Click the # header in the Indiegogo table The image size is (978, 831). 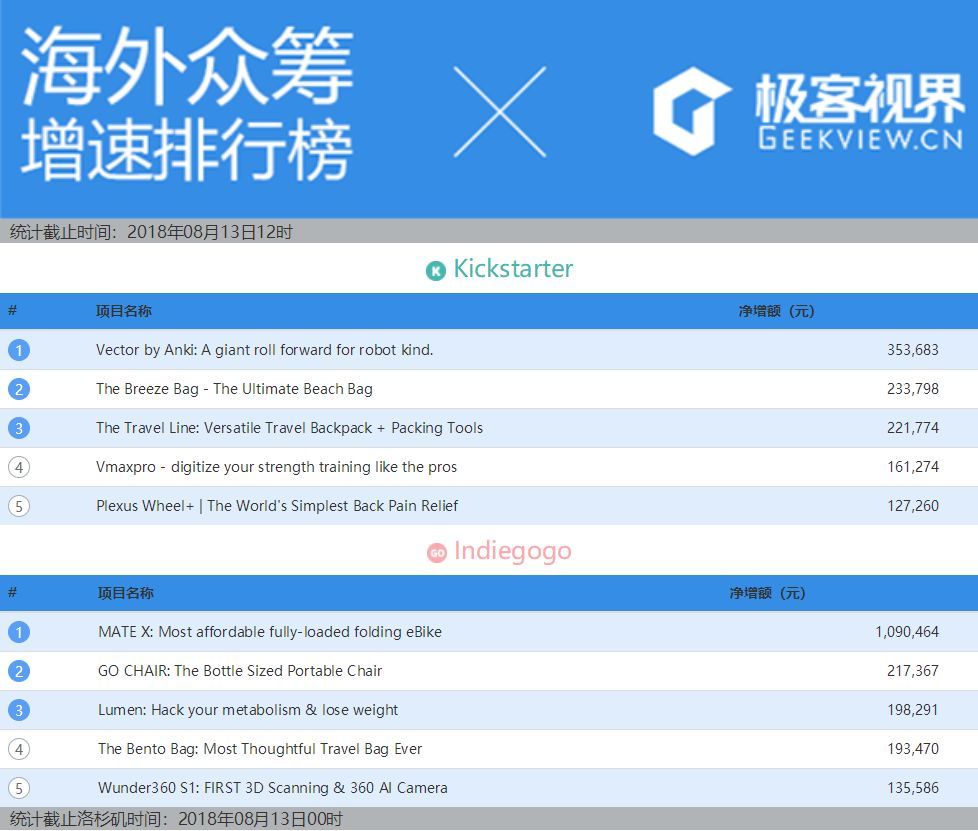coord(12,592)
